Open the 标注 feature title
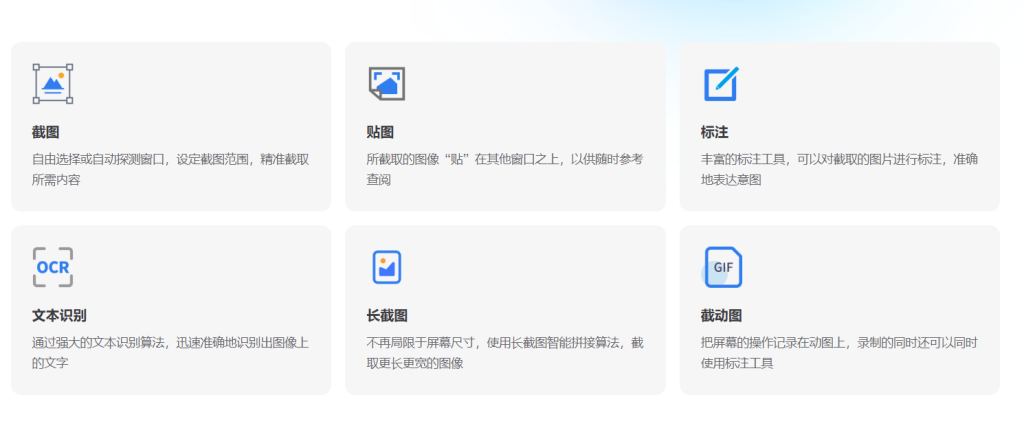1024x441 pixels. (x=715, y=132)
